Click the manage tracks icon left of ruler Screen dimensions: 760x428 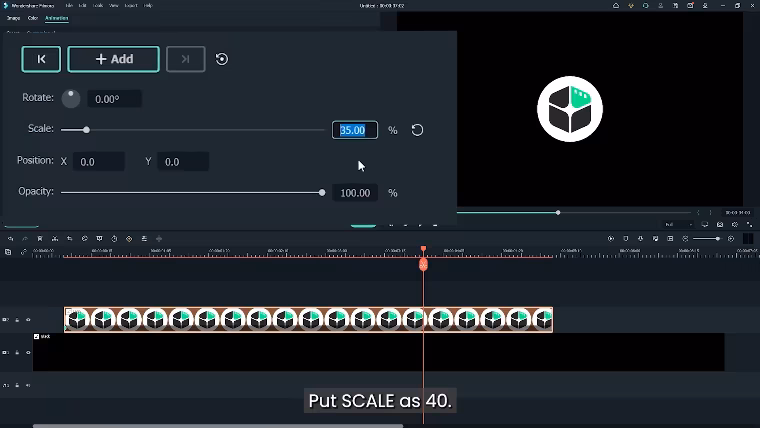8,252
